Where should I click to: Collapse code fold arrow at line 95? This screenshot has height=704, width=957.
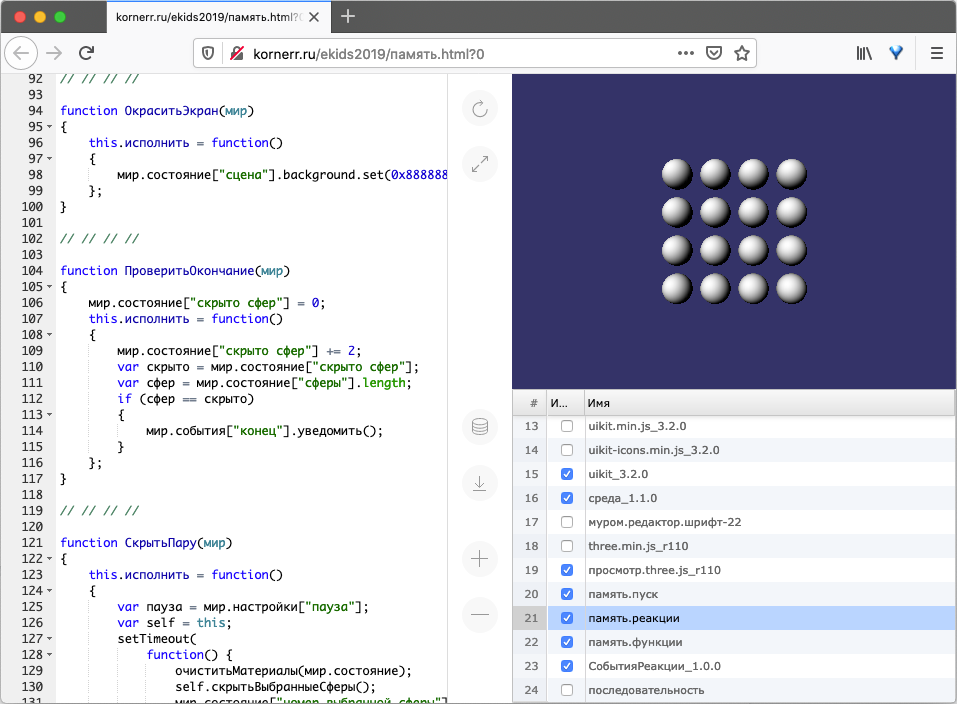click(x=50, y=127)
